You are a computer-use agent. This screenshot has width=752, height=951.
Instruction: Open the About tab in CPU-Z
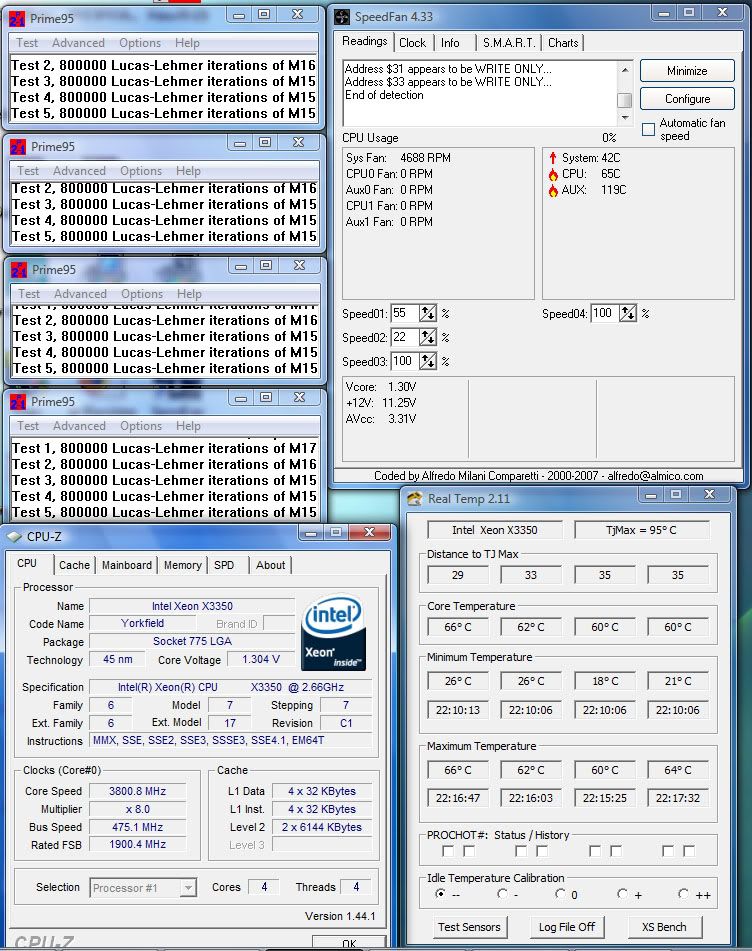pyautogui.click(x=270, y=565)
